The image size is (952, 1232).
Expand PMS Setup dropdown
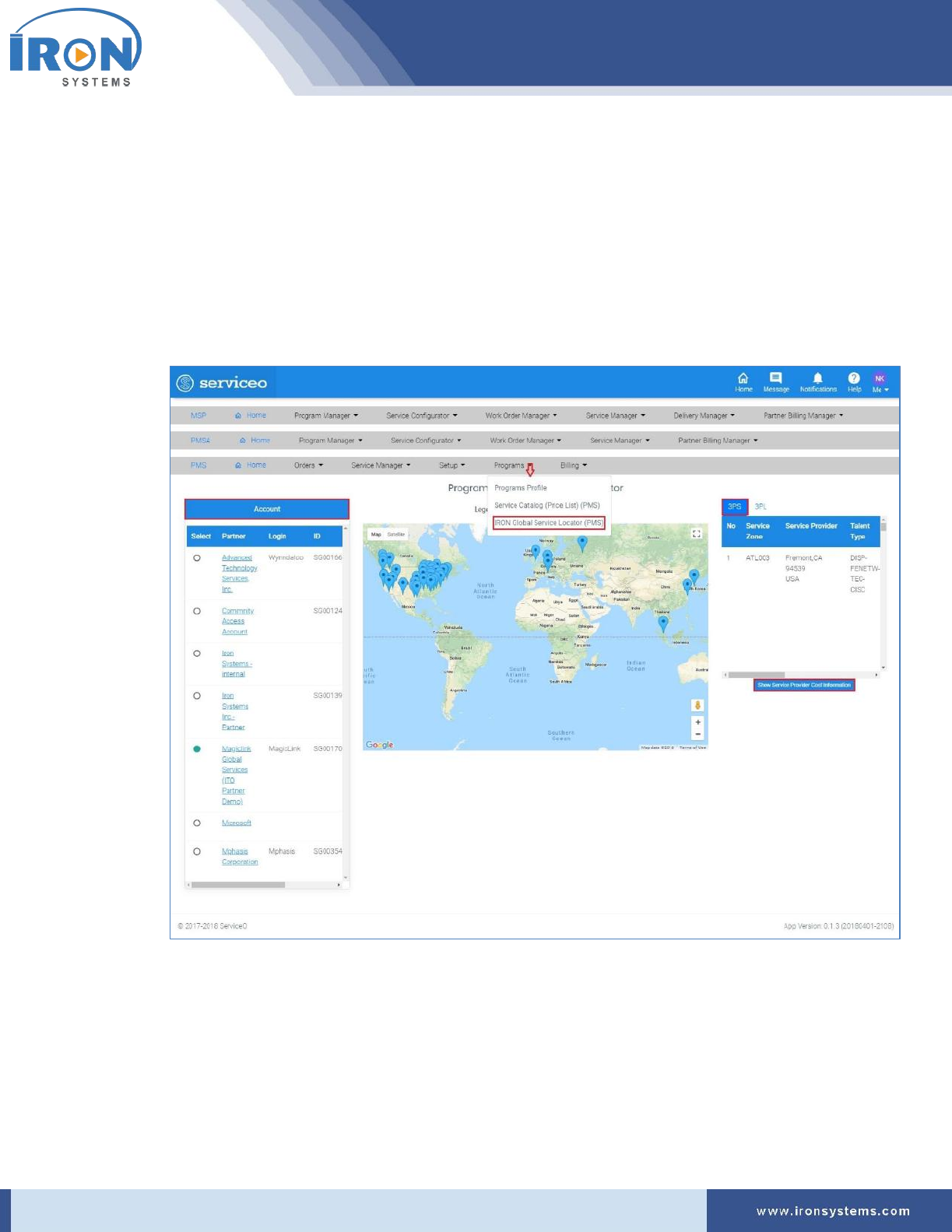(x=451, y=465)
